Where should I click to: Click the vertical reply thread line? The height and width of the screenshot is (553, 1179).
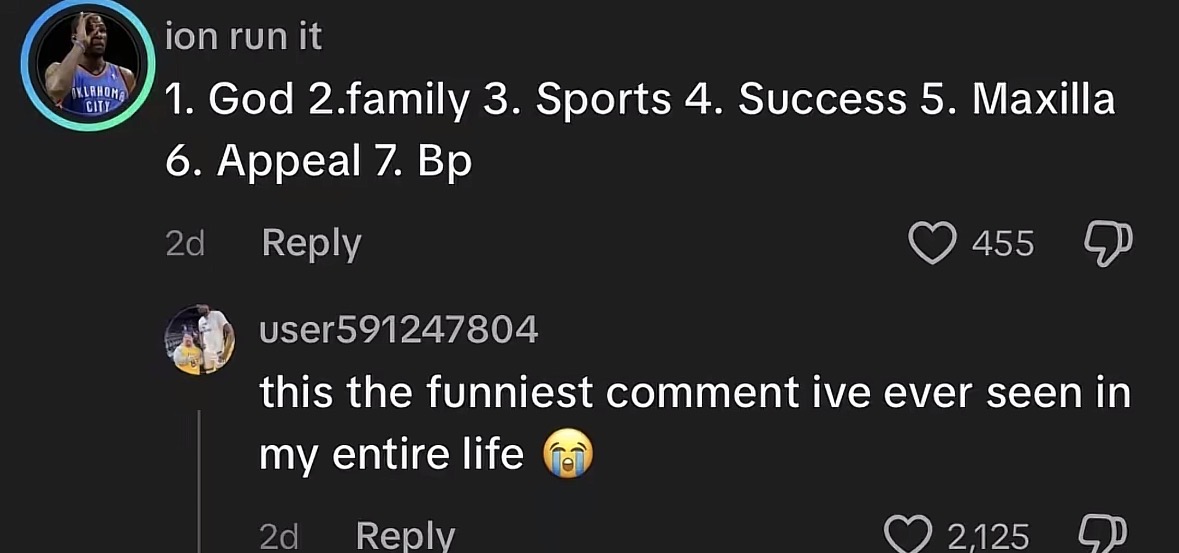199,482
